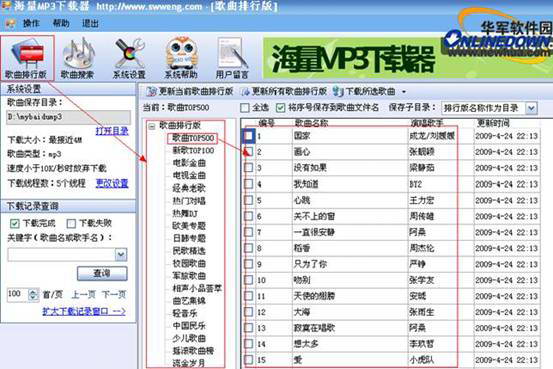Click song name 天使的翅膀
This screenshot has width=553, height=369.
(x=314, y=296)
